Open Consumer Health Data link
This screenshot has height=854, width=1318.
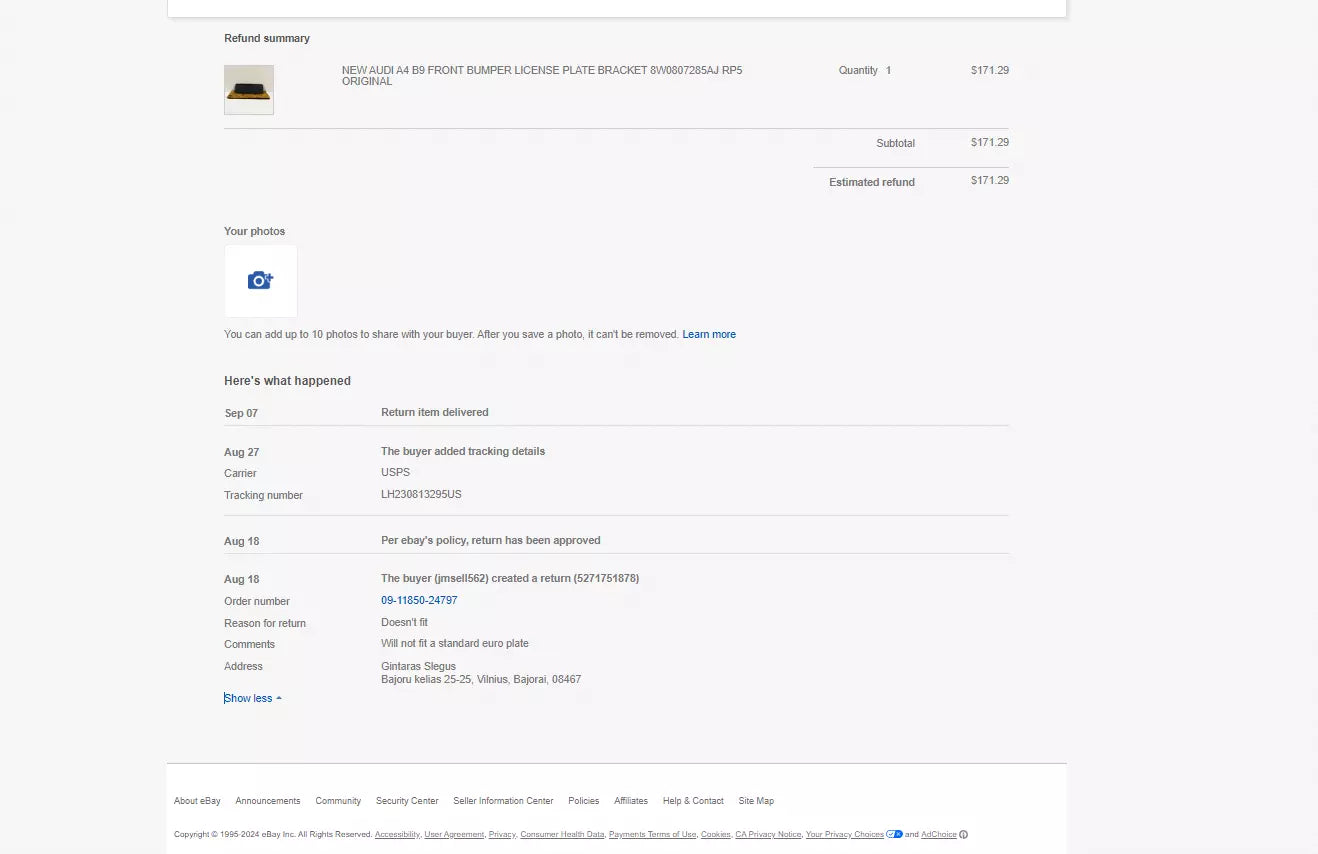(562, 834)
